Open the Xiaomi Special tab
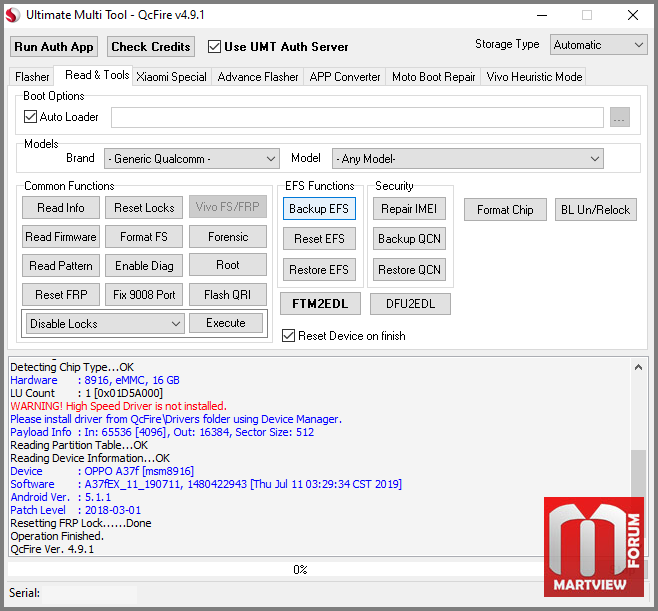The height and width of the screenshot is (611, 658). tap(172, 77)
